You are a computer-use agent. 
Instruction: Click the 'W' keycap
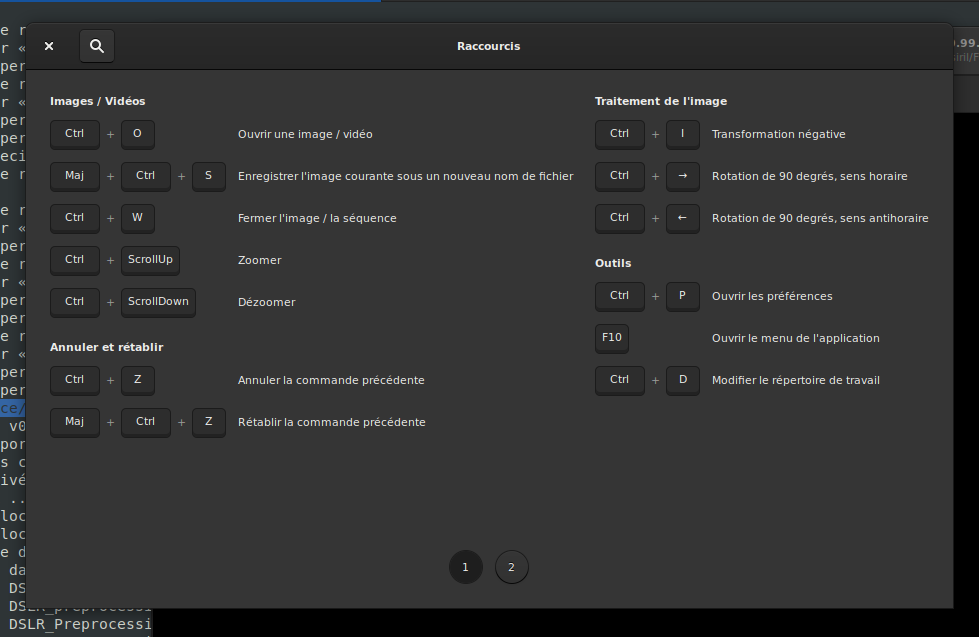(137, 218)
